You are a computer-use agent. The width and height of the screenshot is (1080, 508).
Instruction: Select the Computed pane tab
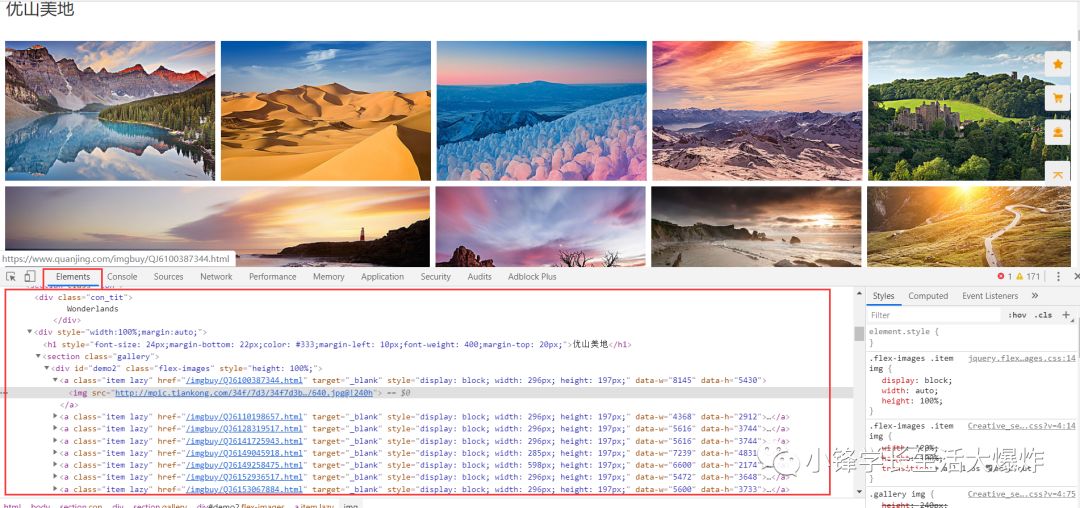tap(928, 296)
